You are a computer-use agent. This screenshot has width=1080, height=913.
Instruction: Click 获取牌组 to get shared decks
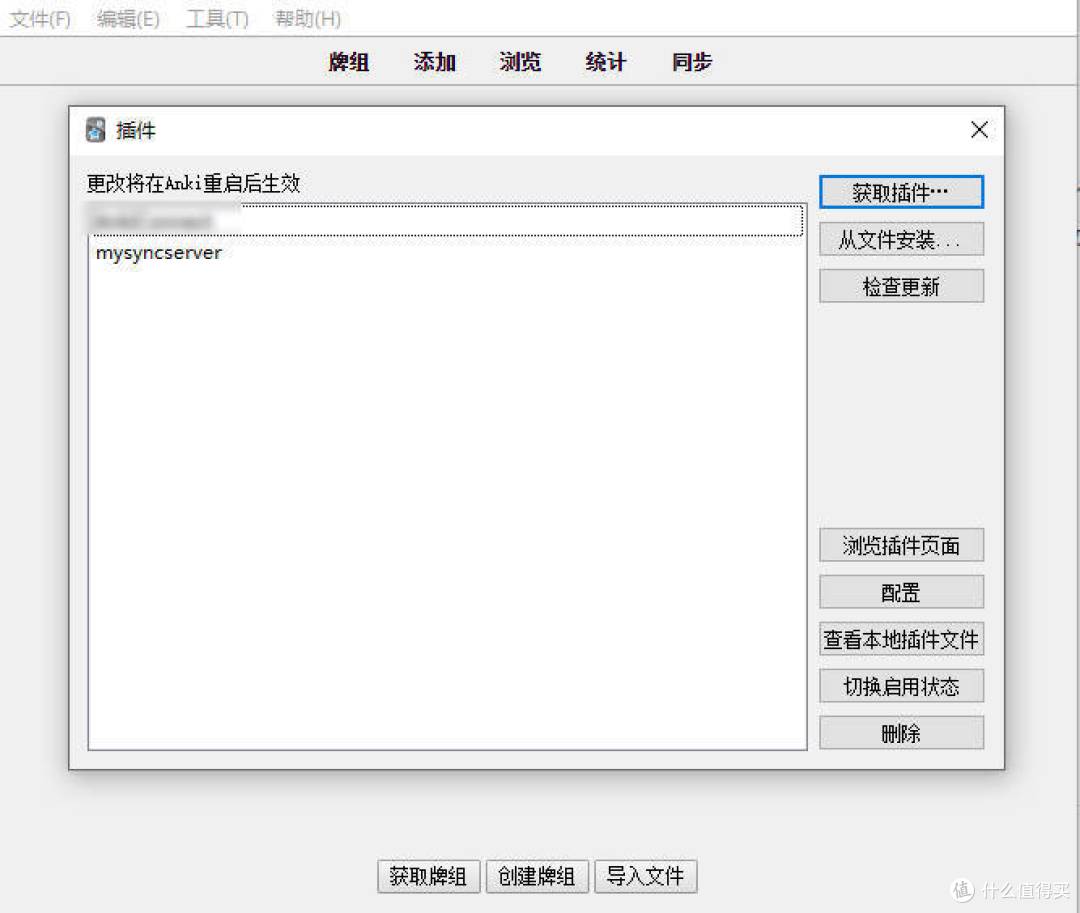click(x=428, y=876)
